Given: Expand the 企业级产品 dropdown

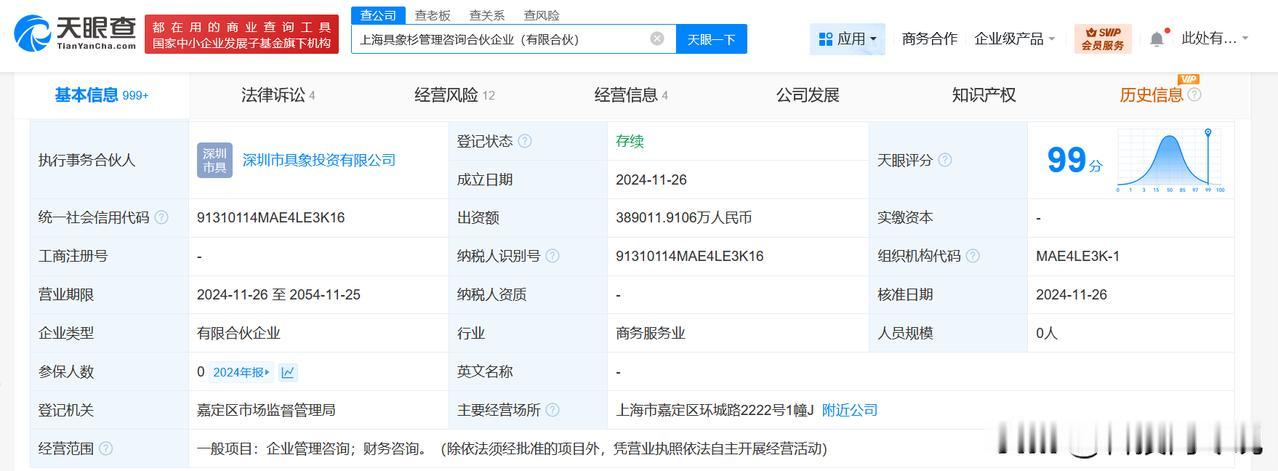Looking at the screenshot, I should click(1014, 39).
